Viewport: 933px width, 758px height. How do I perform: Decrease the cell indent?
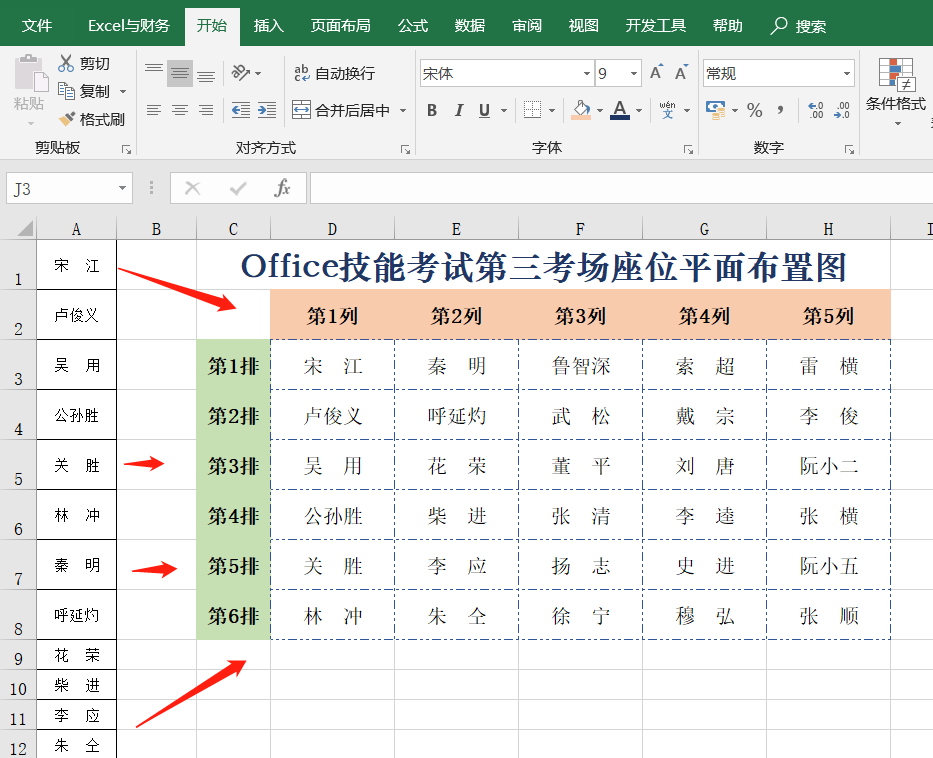pos(240,110)
